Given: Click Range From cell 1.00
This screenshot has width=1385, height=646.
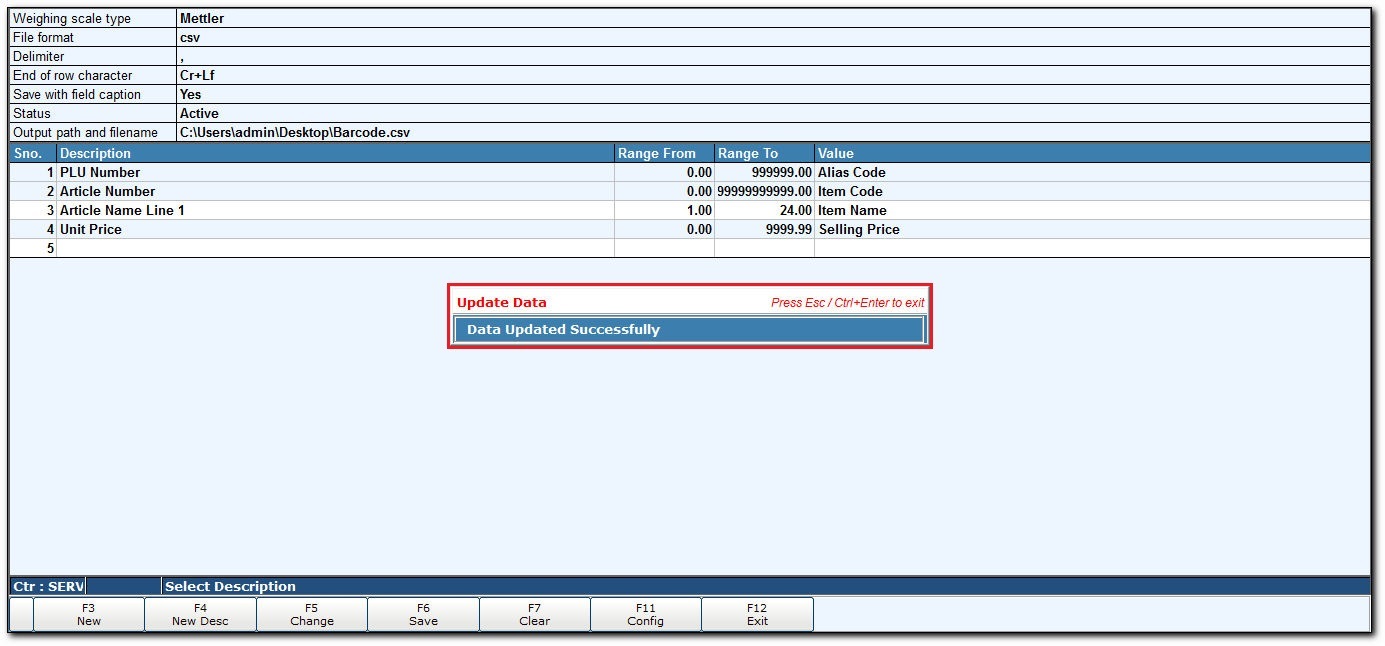Looking at the screenshot, I should pyautogui.click(x=664, y=210).
